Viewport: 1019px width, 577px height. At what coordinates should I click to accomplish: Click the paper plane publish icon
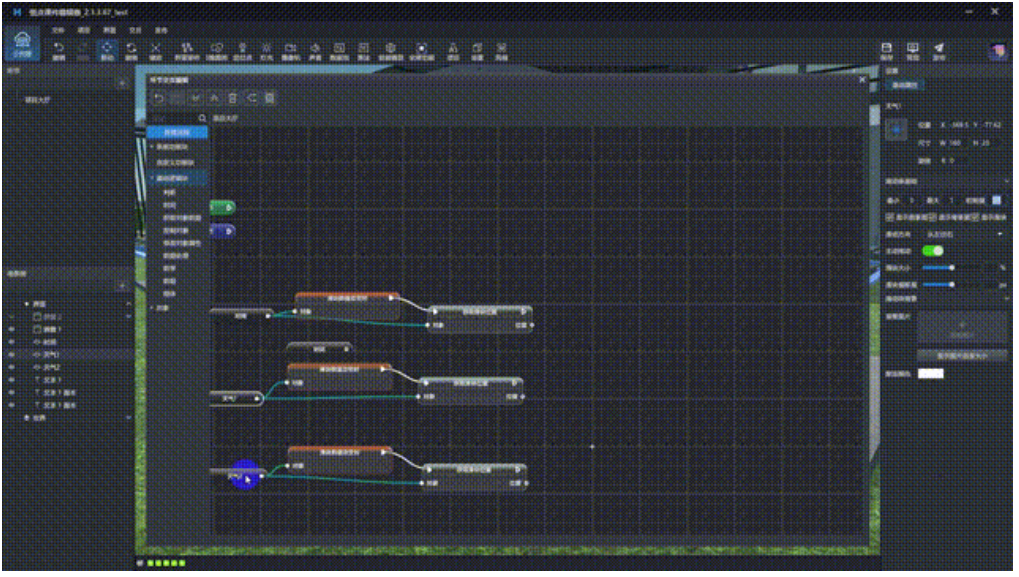[x=939, y=50]
